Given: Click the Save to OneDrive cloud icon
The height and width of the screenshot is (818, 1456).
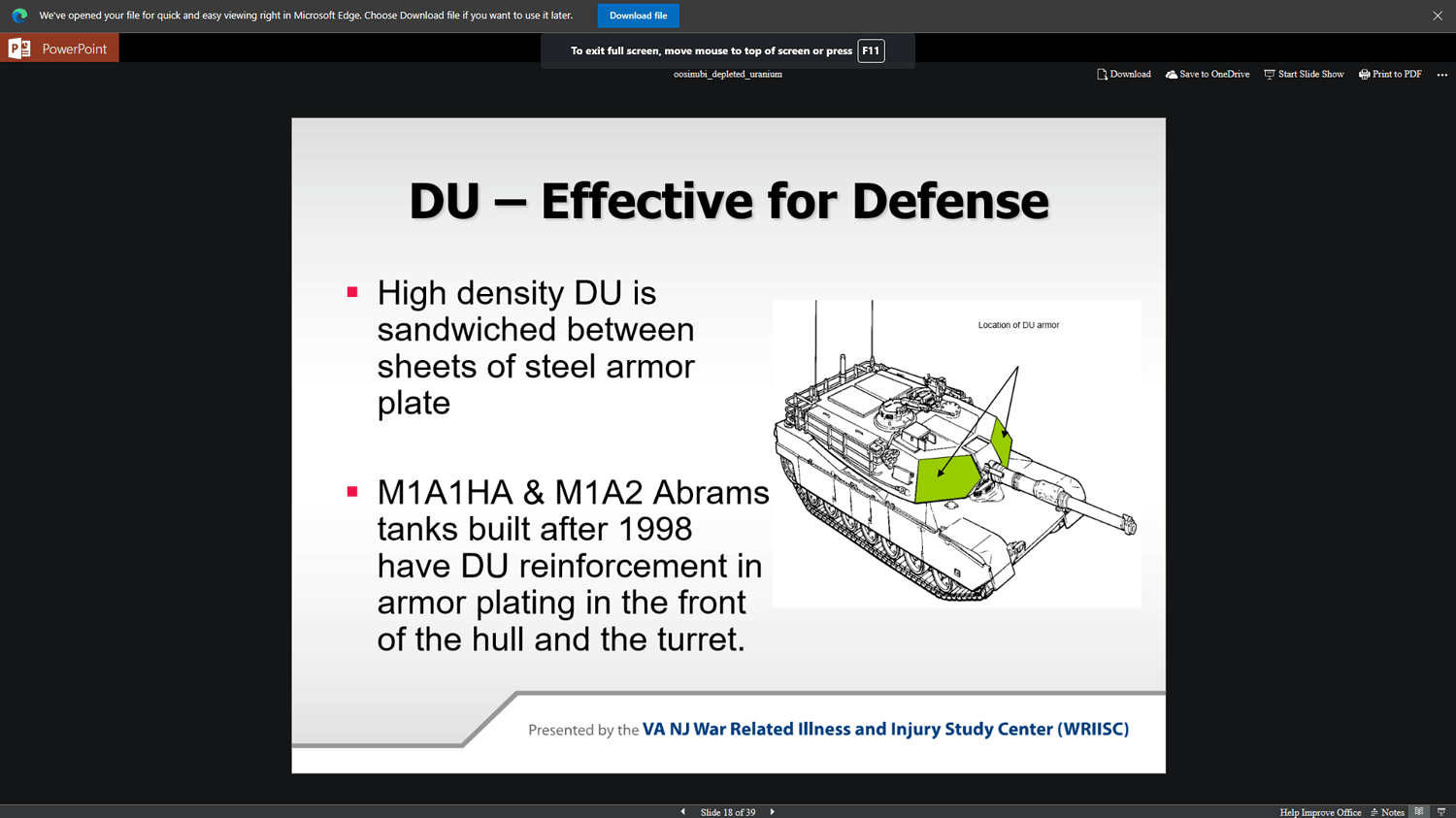Looking at the screenshot, I should 1172,74.
